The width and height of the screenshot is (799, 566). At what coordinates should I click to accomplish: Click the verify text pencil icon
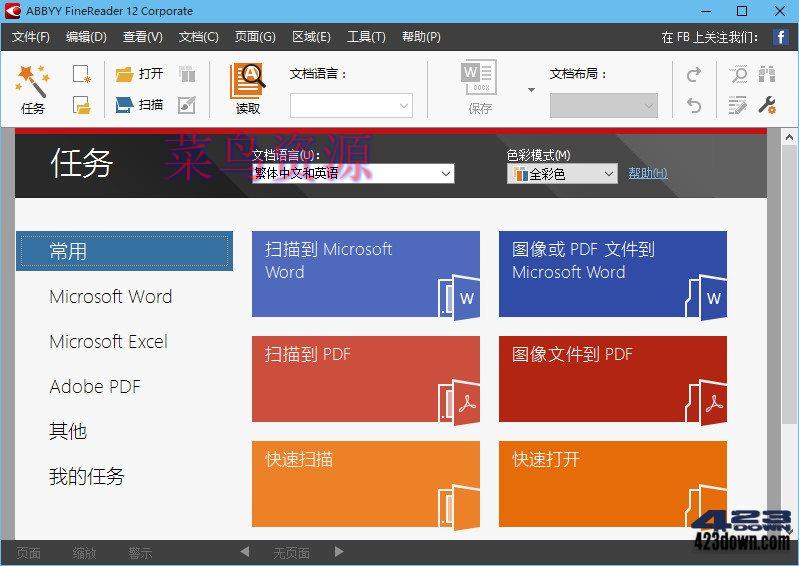pos(737,105)
